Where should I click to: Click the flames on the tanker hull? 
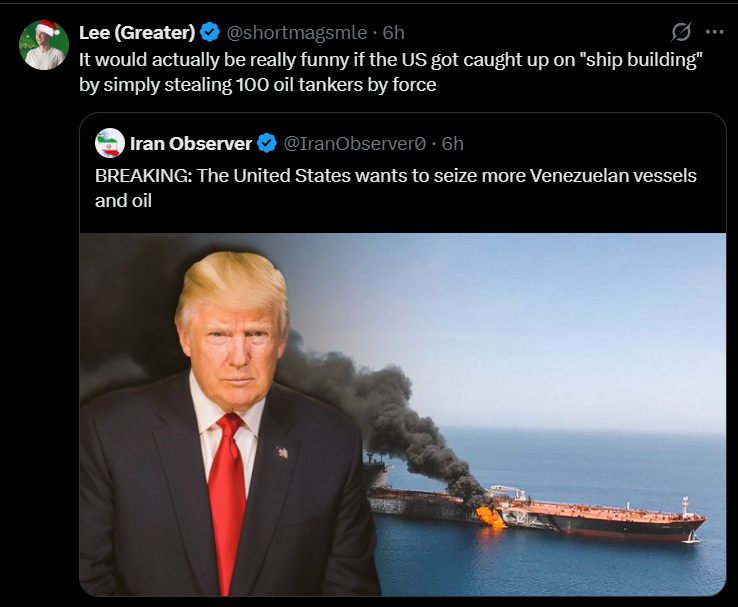click(489, 517)
